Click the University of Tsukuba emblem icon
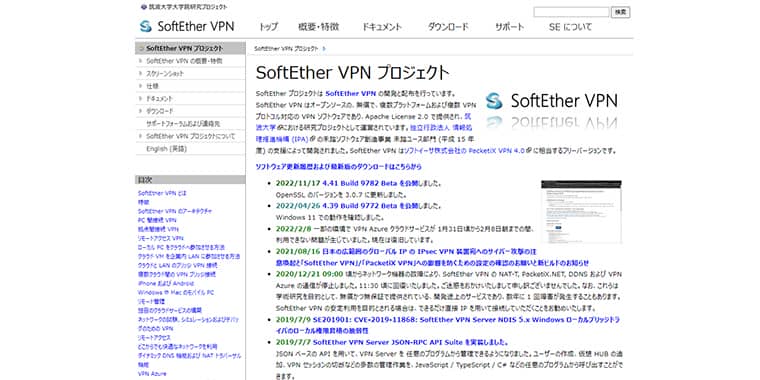Image resolution: width=760 pixels, height=380 pixels. pos(143,7)
